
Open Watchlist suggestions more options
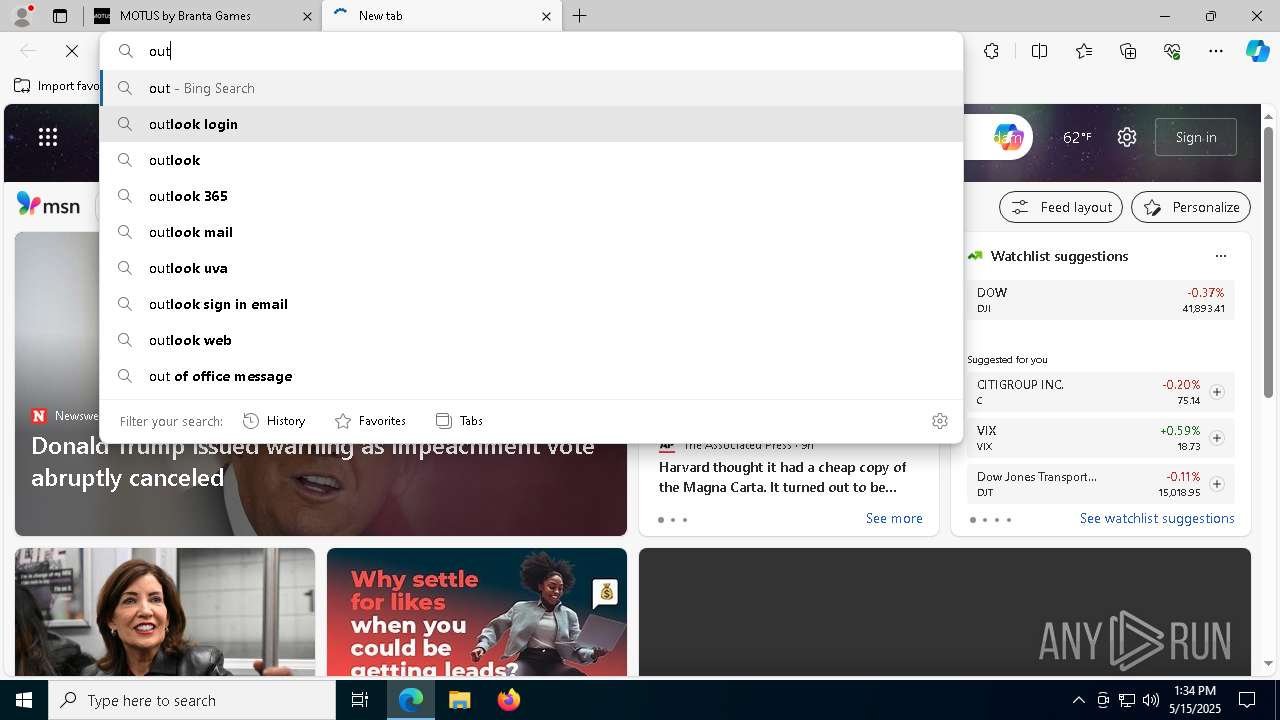1220,256
